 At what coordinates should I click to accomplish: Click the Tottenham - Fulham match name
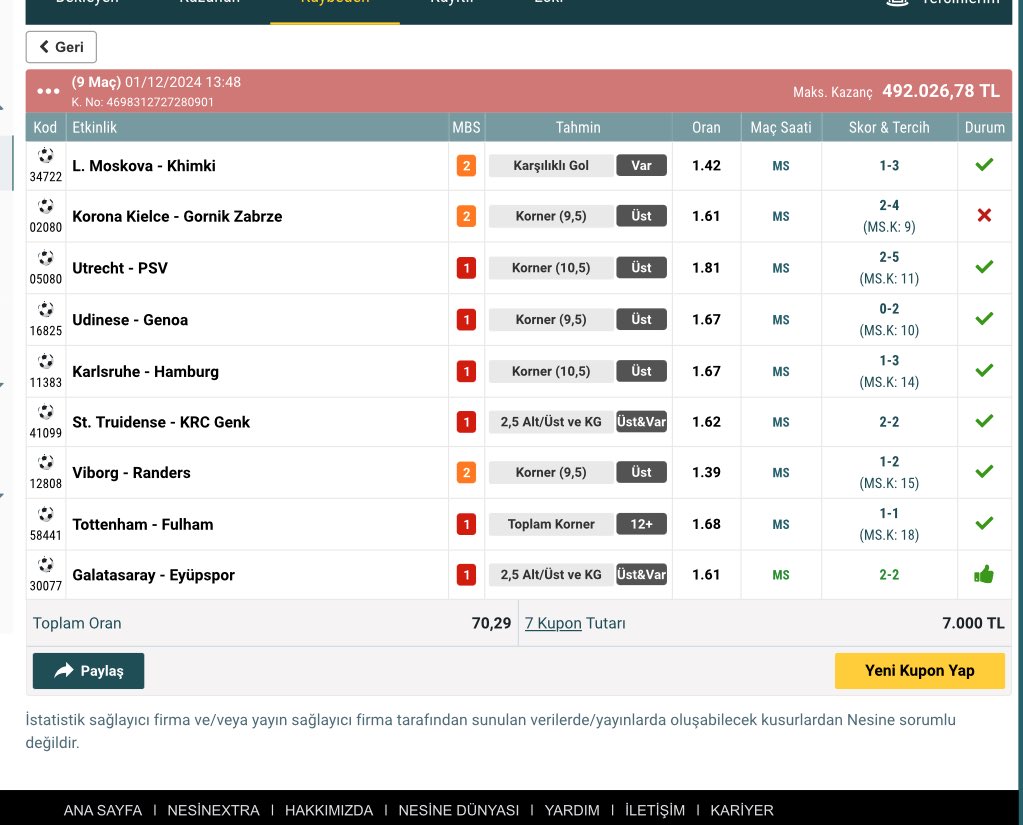coord(143,524)
